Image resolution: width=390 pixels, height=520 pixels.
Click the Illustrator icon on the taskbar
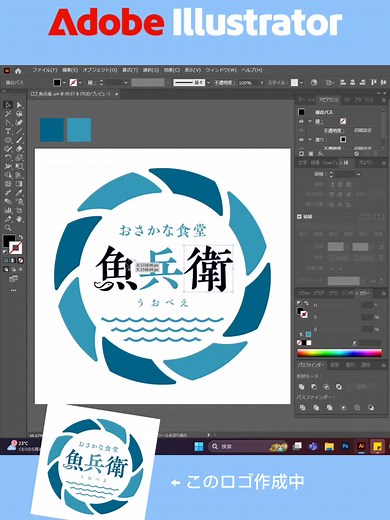coord(361,446)
